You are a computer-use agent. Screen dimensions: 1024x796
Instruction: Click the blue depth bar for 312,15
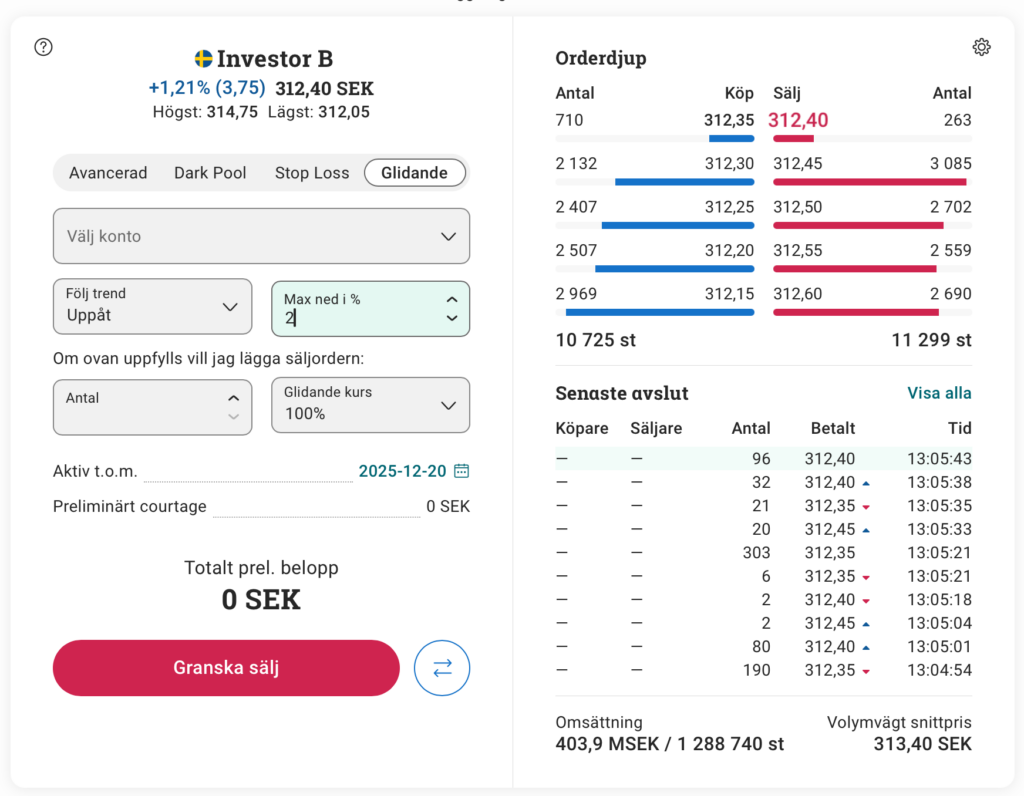[659, 312]
